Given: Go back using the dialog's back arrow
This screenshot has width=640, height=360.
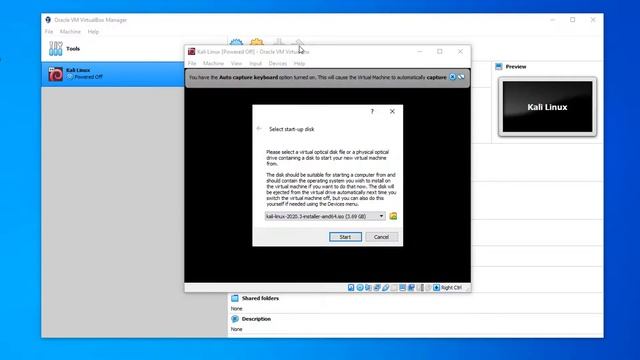Looking at the screenshot, I should pos(259,129).
